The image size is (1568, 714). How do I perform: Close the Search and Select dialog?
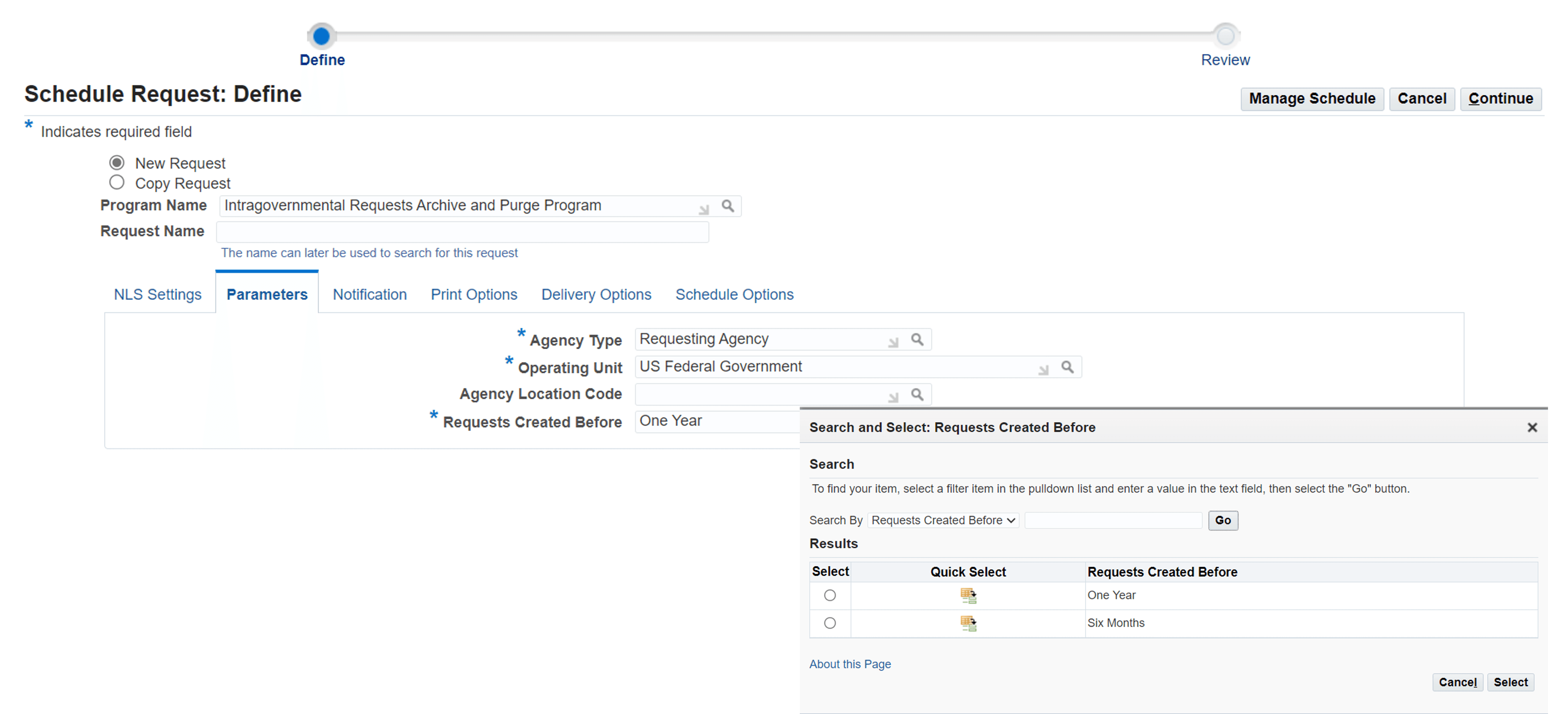[x=1532, y=427]
